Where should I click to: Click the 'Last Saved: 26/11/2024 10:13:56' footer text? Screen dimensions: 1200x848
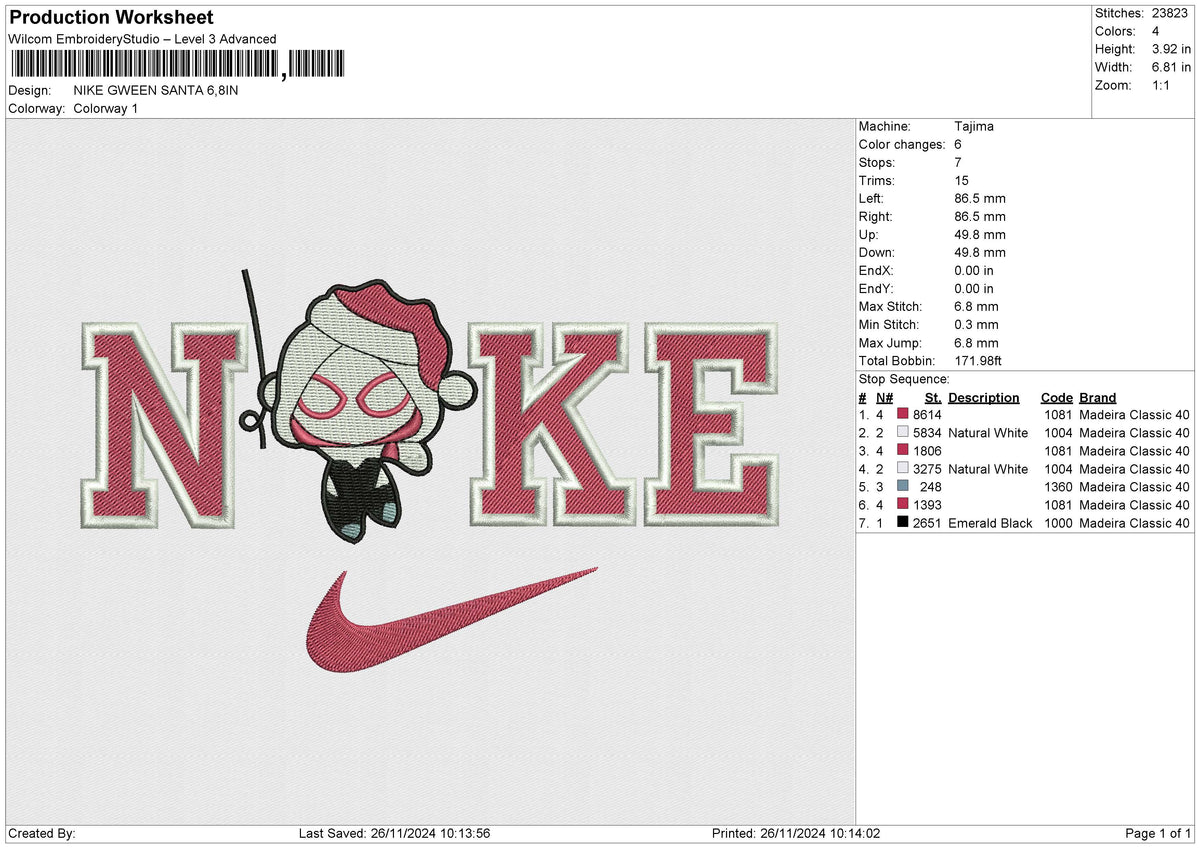[x=394, y=834]
